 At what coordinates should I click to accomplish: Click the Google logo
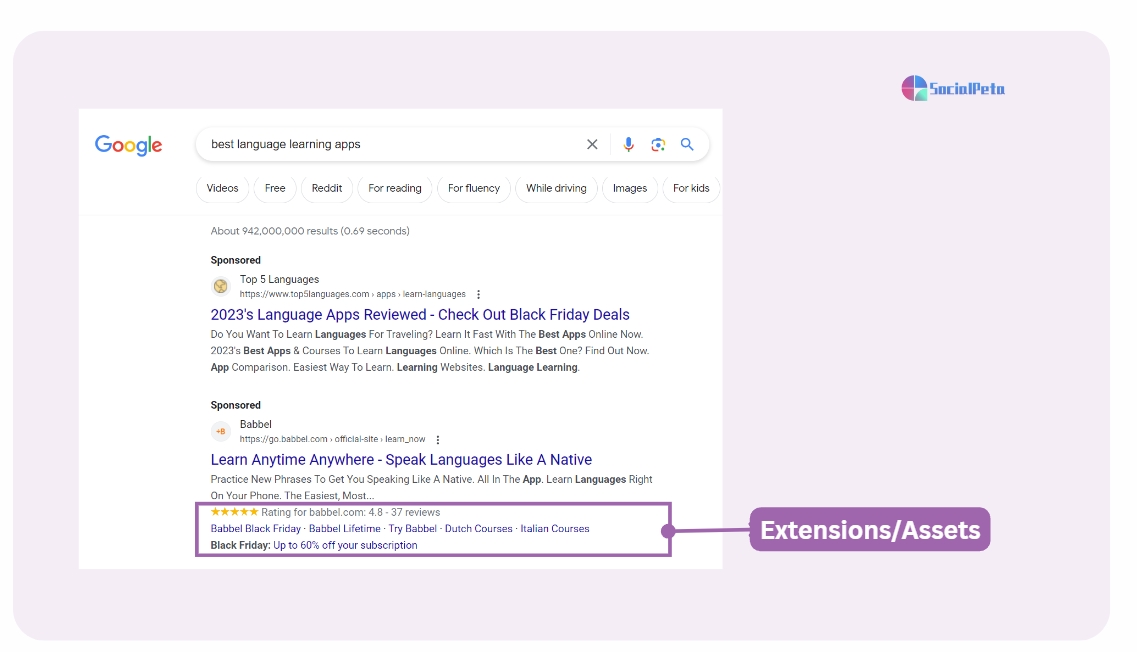pos(128,145)
